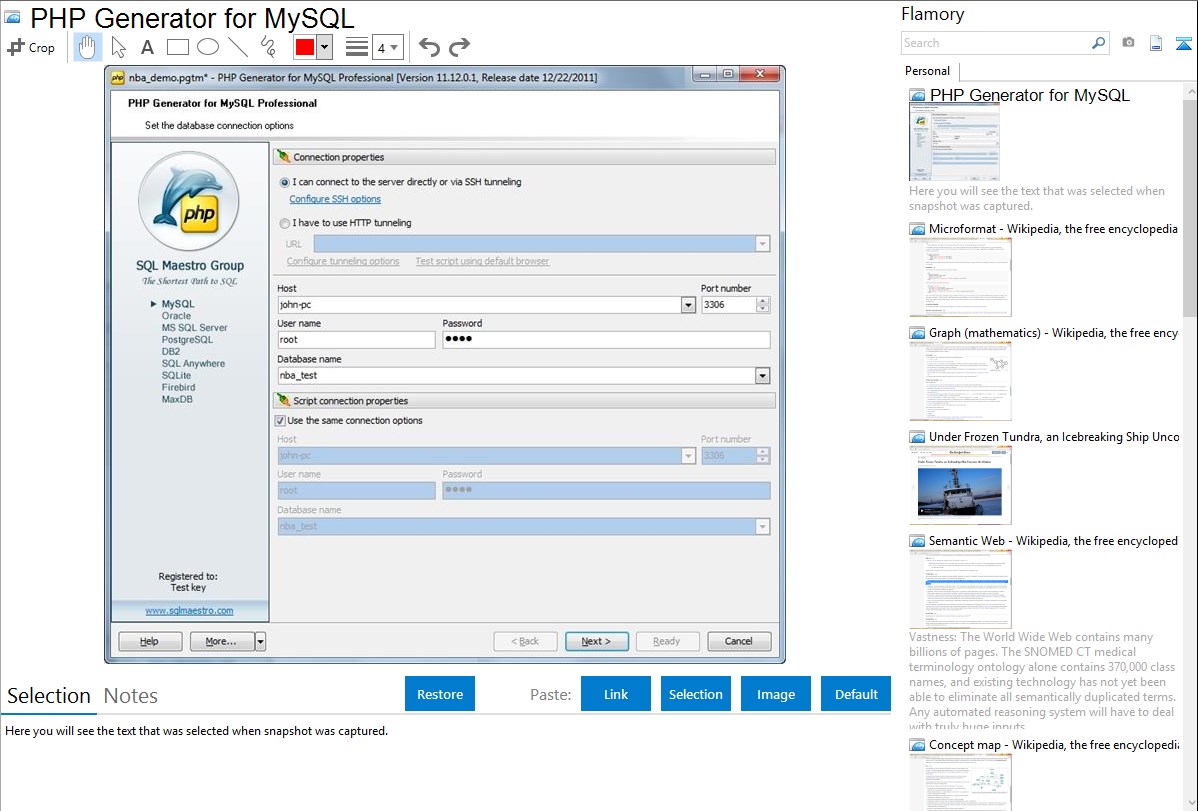Viewport: 1198px width, 811px height.
Task: Expand the Database name nba_test dropdown
Action: [763, 376]
